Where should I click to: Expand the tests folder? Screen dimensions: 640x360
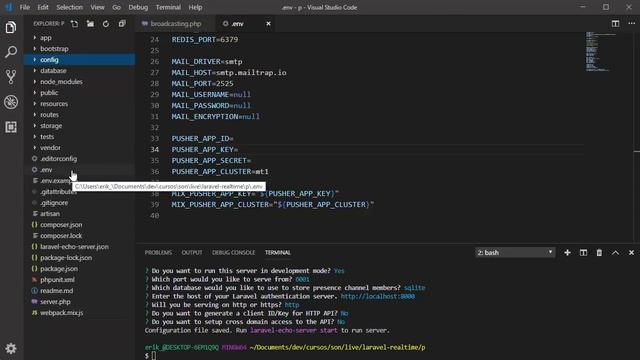(80, 137)
